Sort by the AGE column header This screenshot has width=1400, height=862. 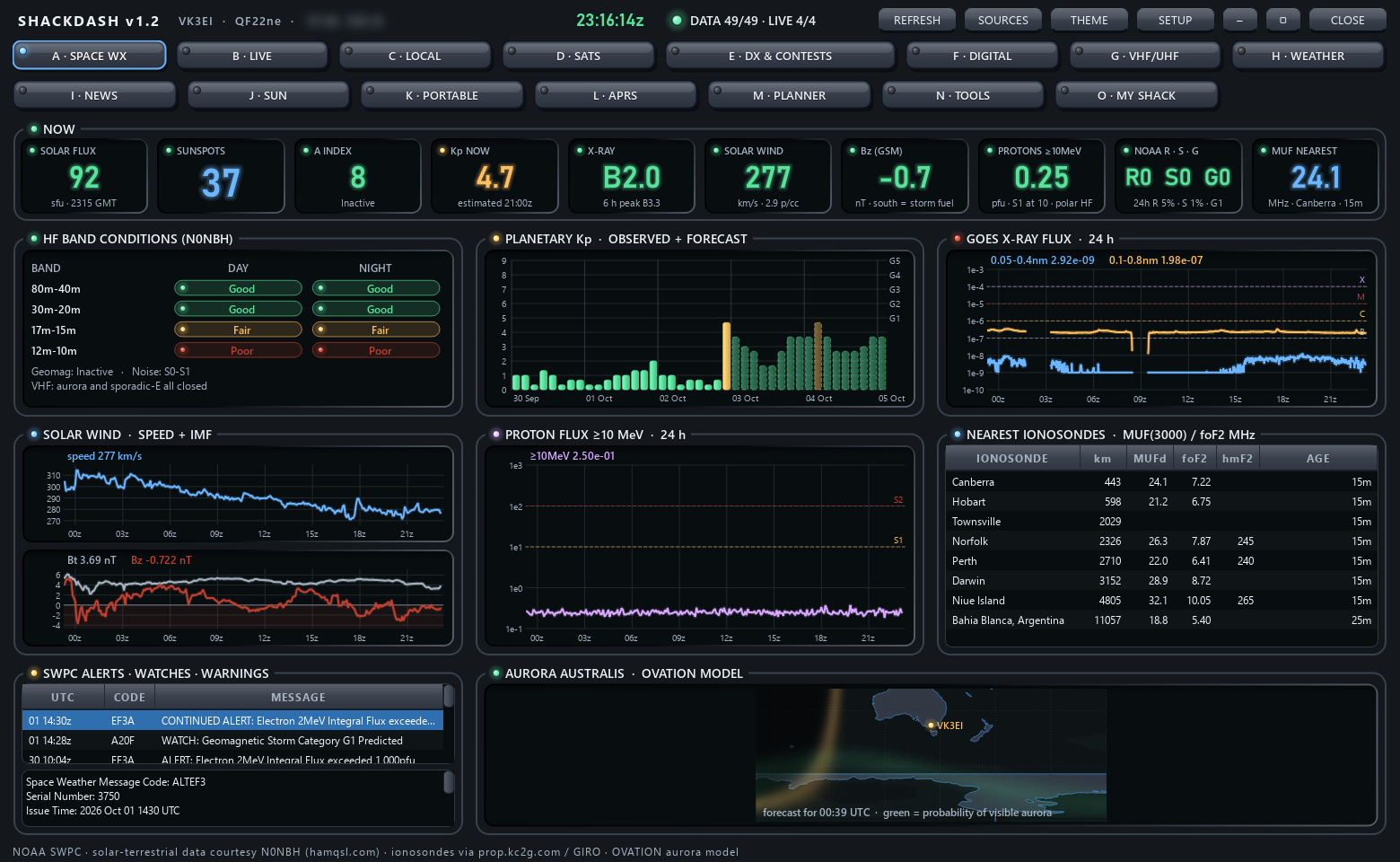(x=1317, y=458)
